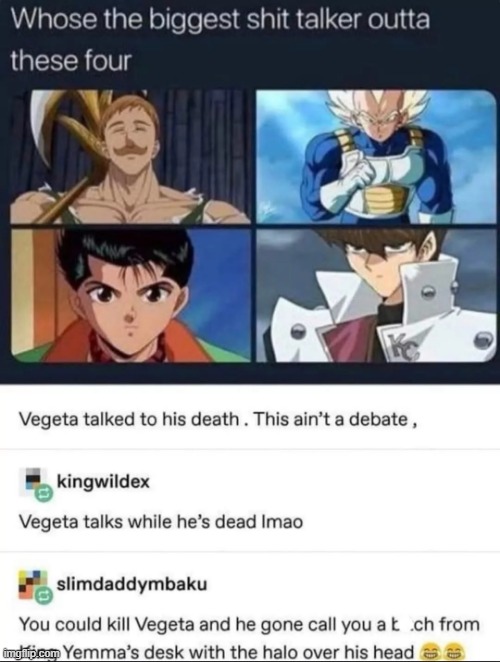Click the green reblog badge beside kingwildex

[44, 492]
